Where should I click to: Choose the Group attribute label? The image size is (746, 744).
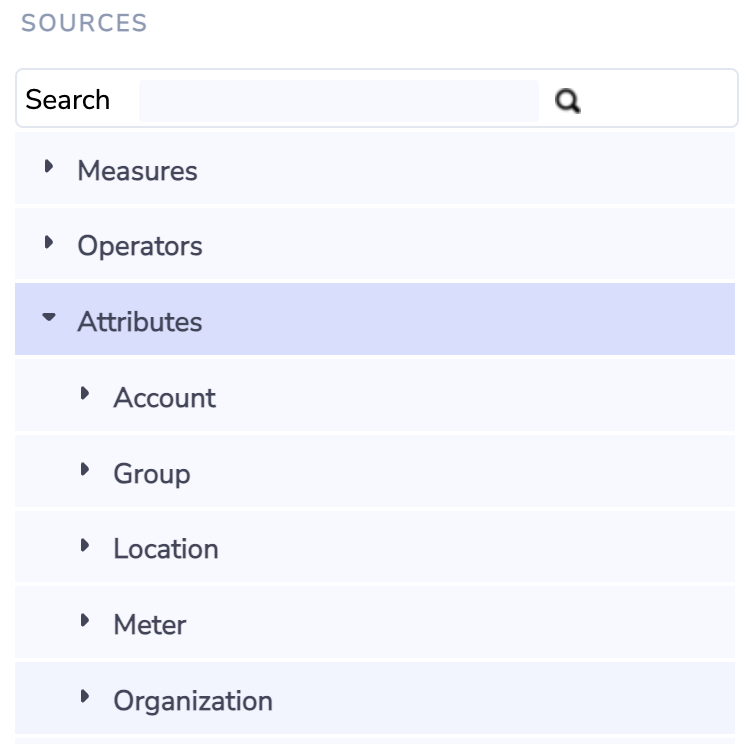(152, 474)
